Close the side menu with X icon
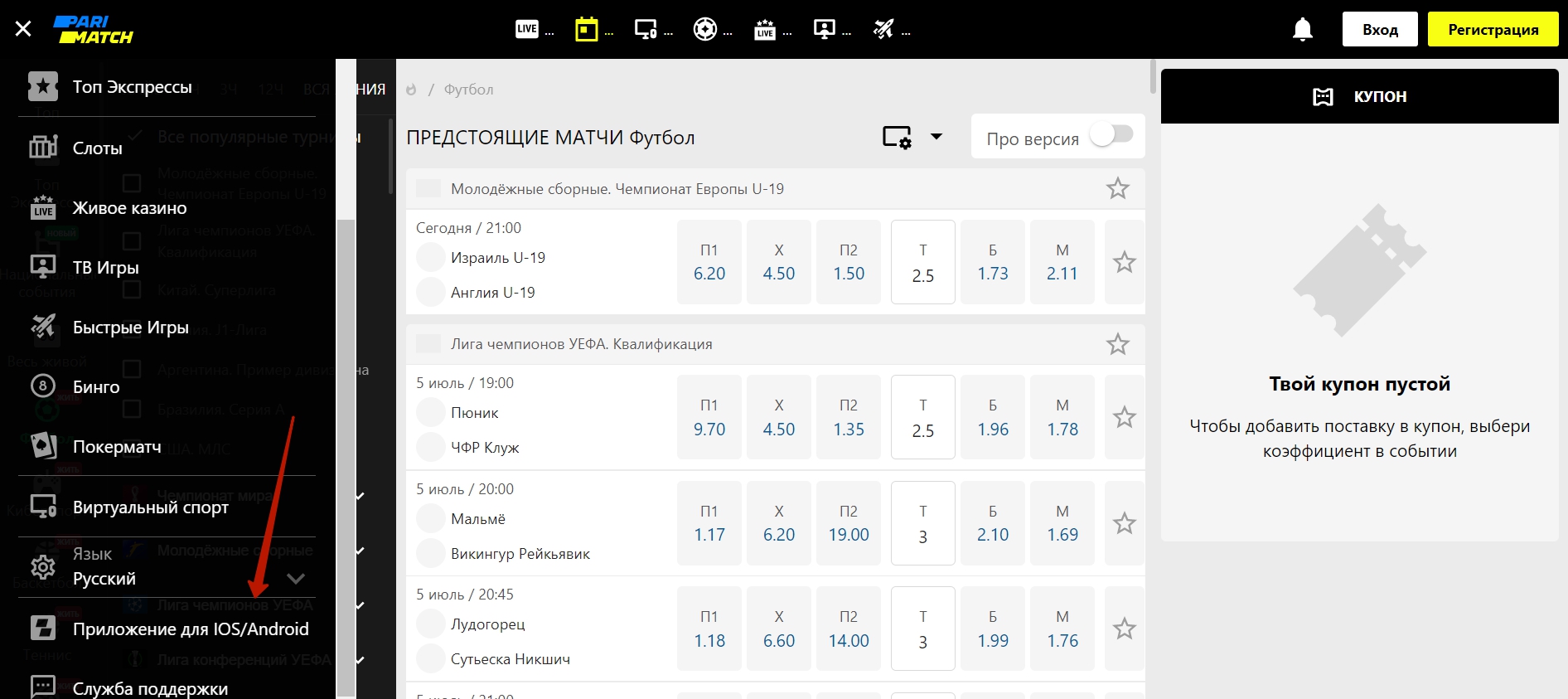The height and width of the screenshot is (699, 1568). (x=23, y=30)
